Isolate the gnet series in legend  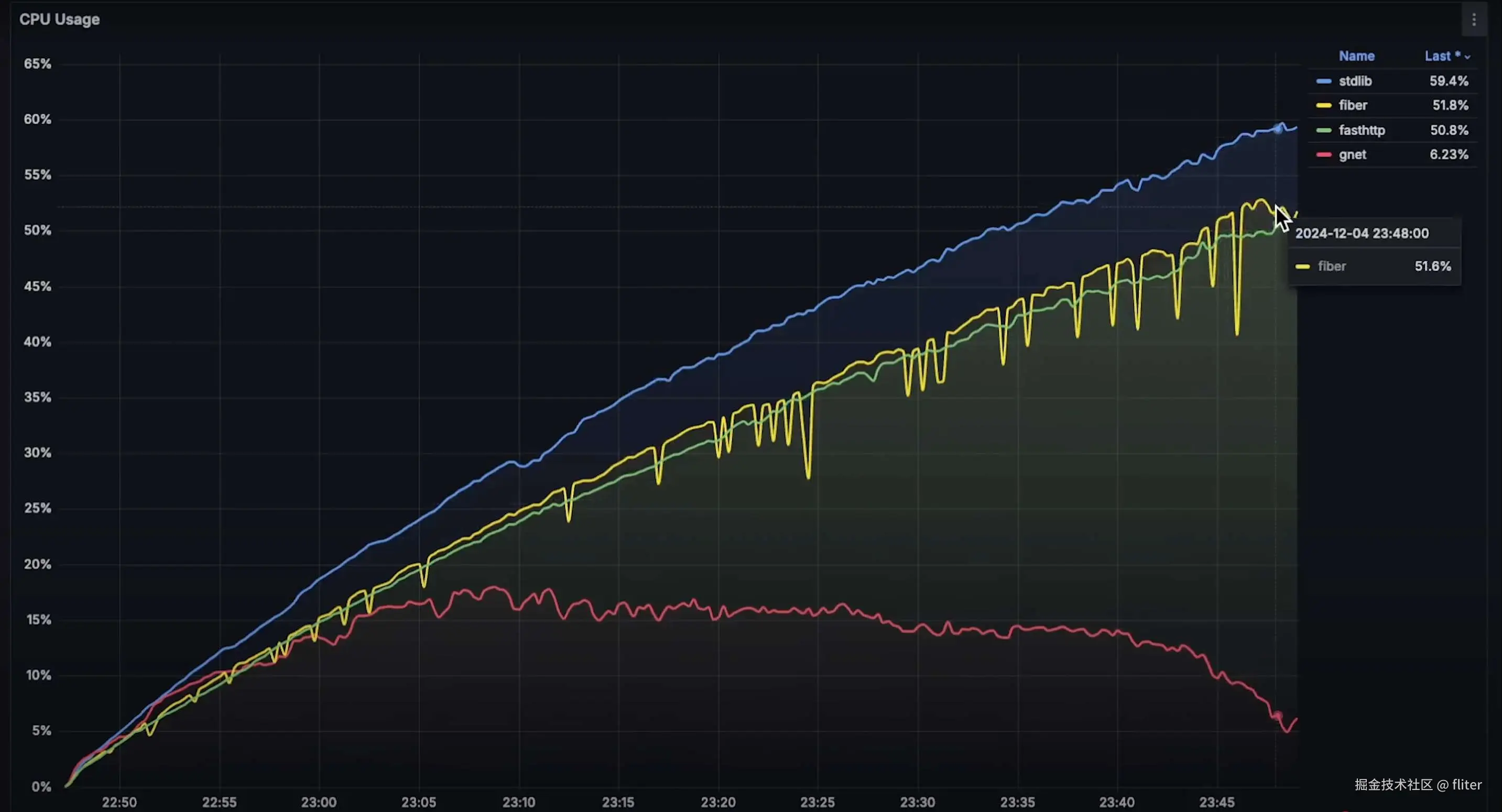(1352, 155)
